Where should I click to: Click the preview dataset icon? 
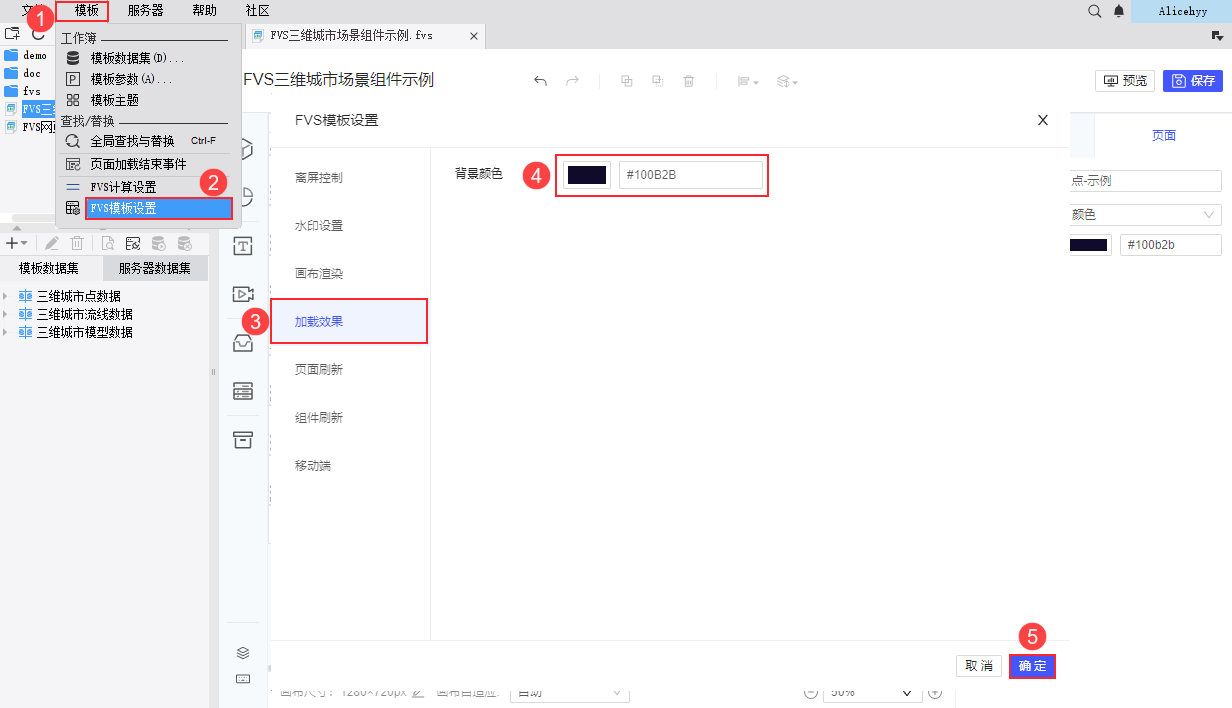point(108,243)
